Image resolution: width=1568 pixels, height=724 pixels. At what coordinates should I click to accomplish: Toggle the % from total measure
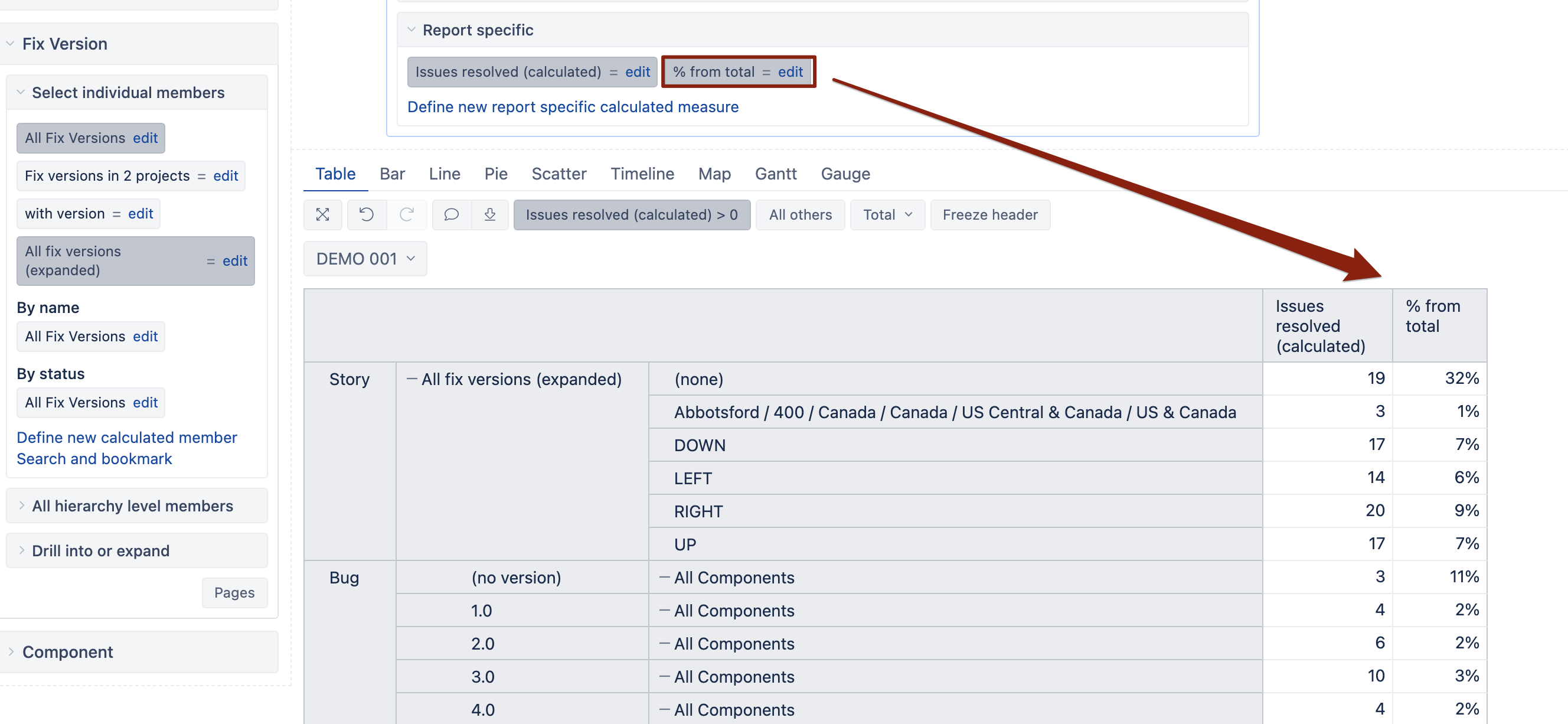(713, 72)
